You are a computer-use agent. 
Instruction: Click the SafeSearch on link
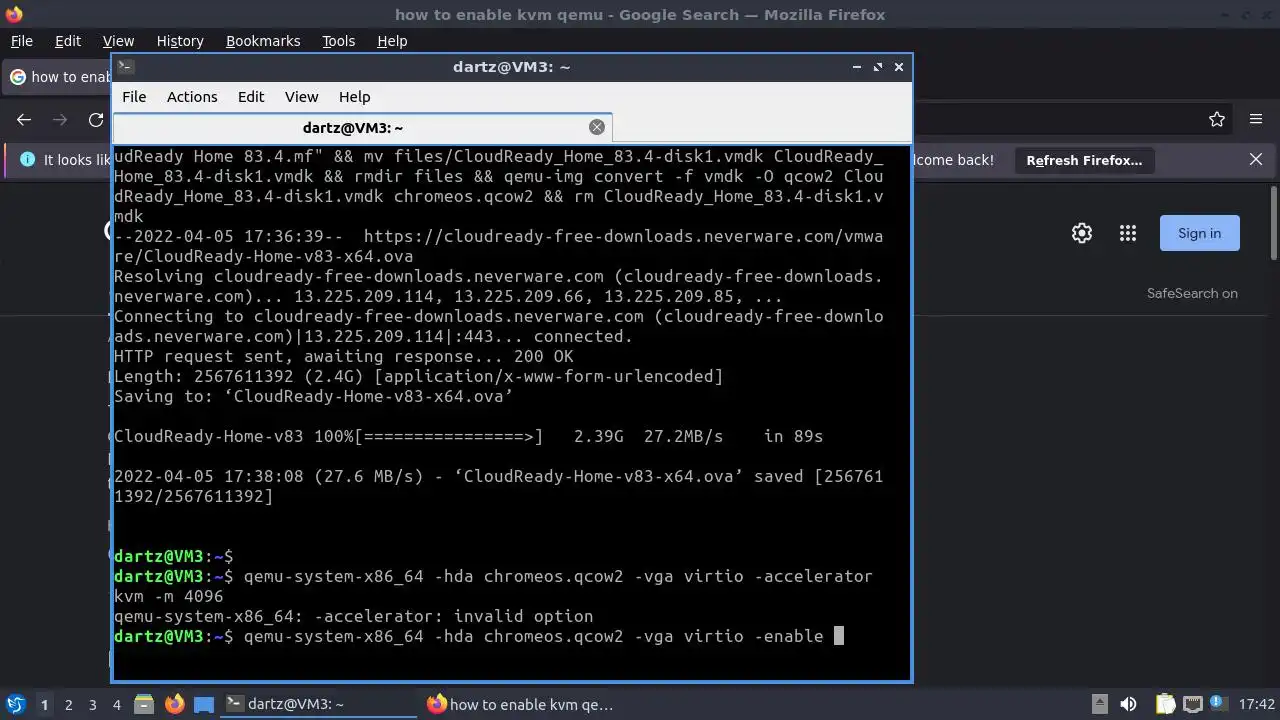(x=1192, y=293)
